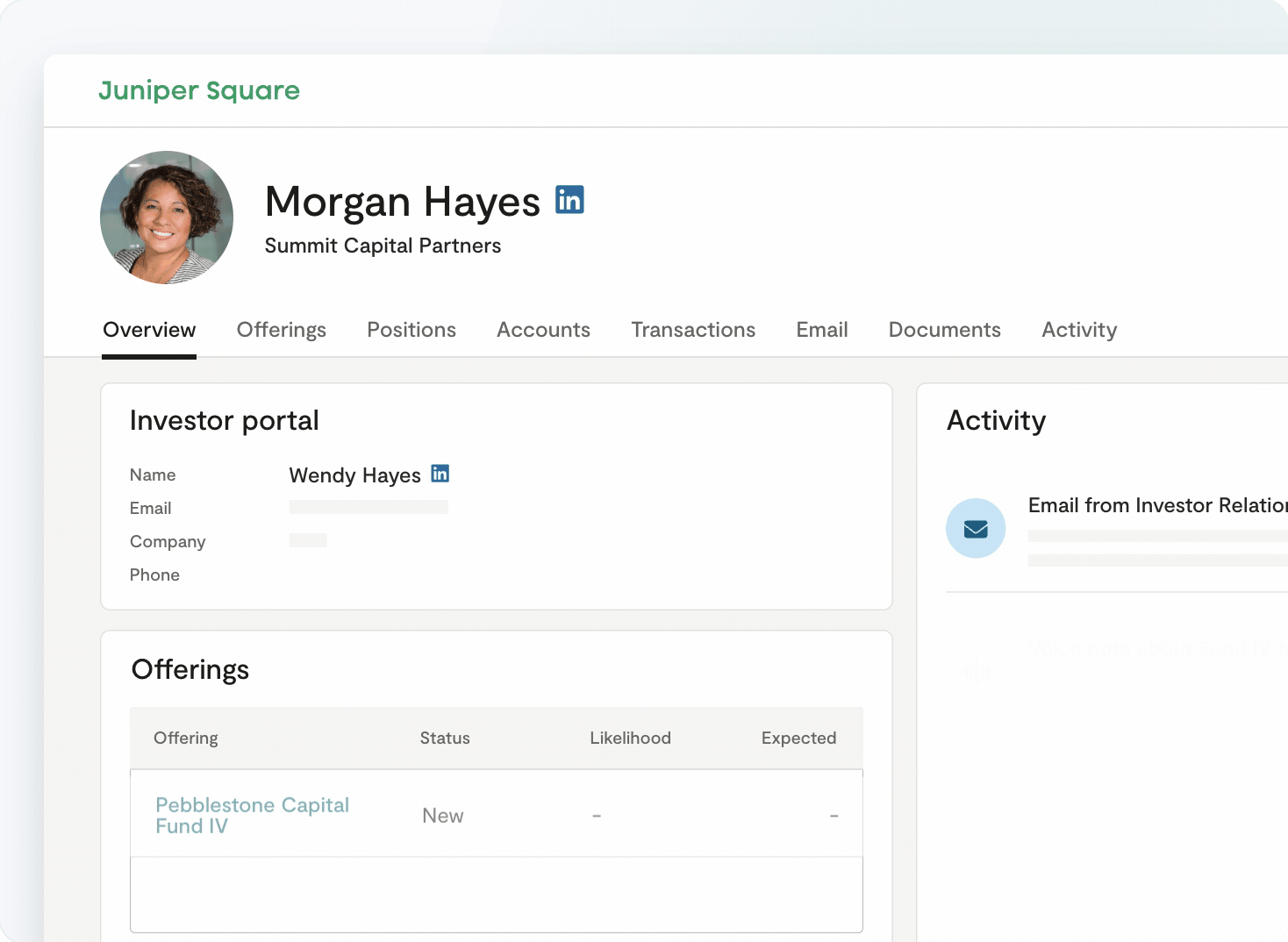This screenshot has width=1288, height=942.
Task: Click the Activity panel heading
Action: coord(997,421)
